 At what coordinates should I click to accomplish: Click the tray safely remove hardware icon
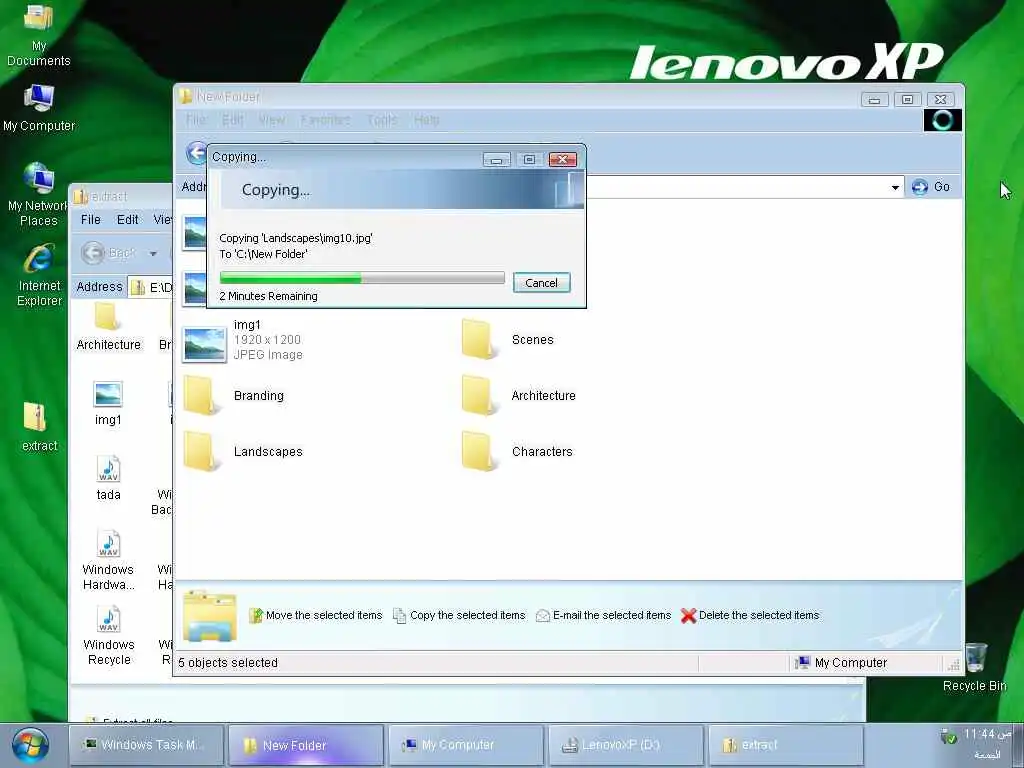[948, 736]
